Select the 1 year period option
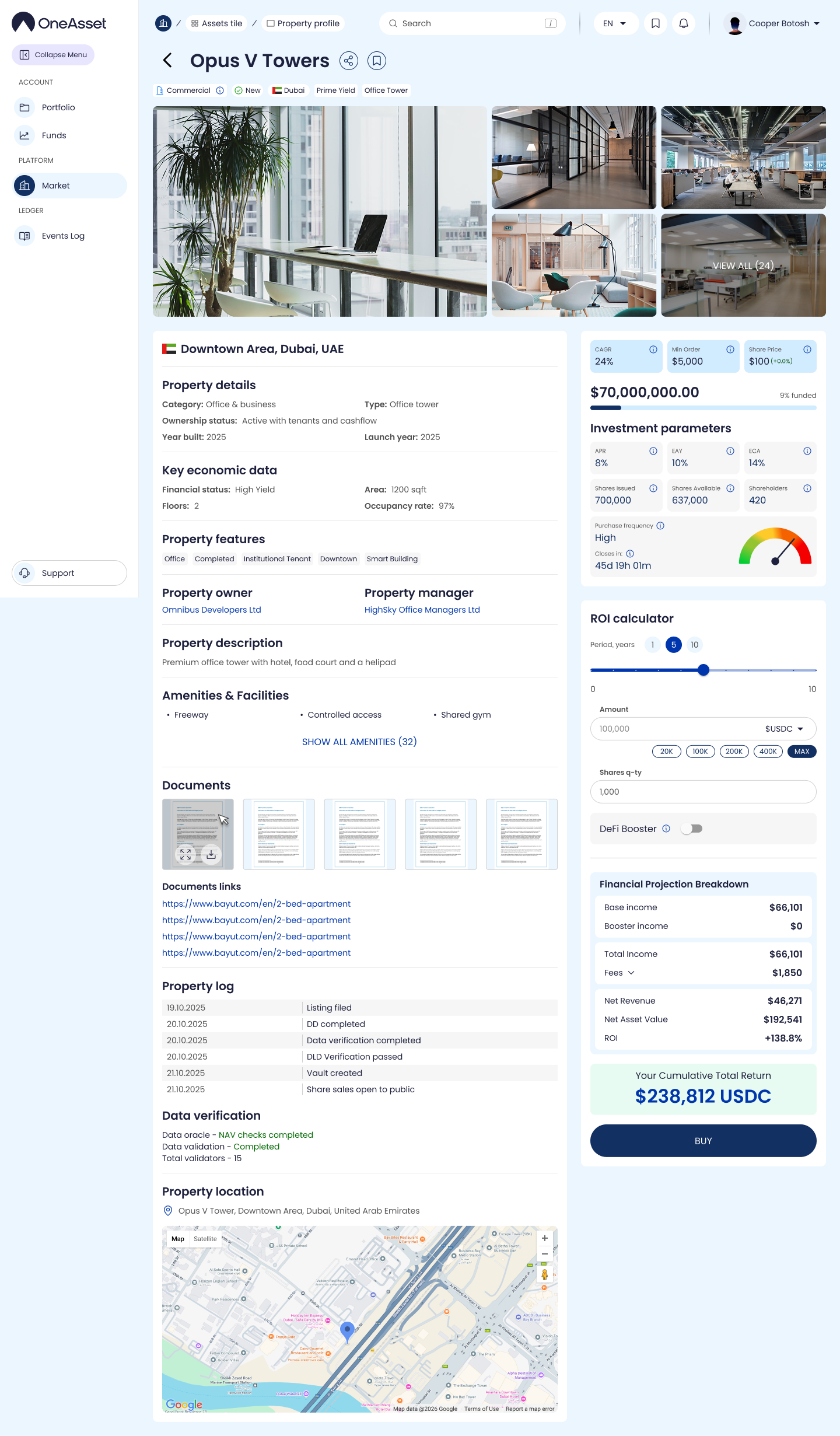Screen dimensions: 840x1436 tap(652, 645)
